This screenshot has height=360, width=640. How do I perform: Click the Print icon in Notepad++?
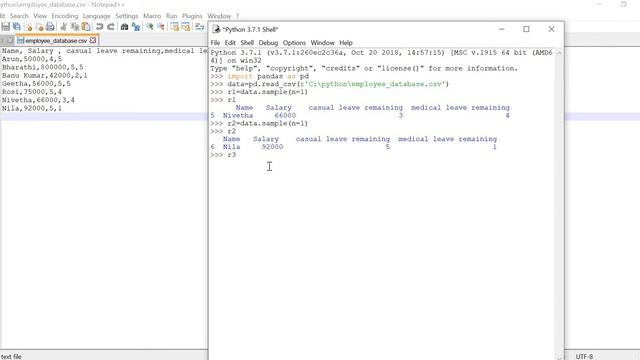click(x=50, y=27)
